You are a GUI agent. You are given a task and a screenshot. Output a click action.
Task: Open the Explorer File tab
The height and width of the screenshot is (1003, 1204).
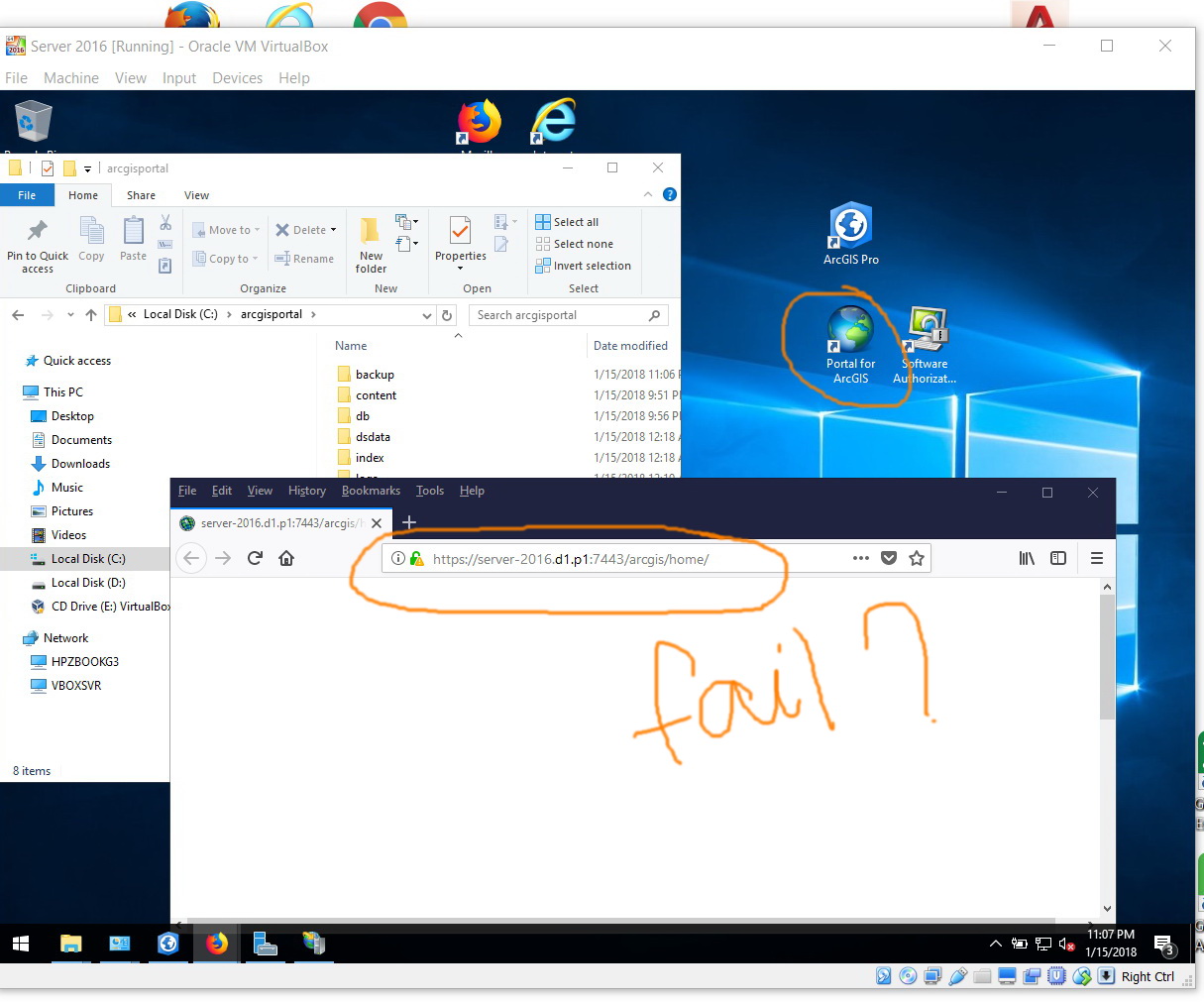(x=27, y=195)
